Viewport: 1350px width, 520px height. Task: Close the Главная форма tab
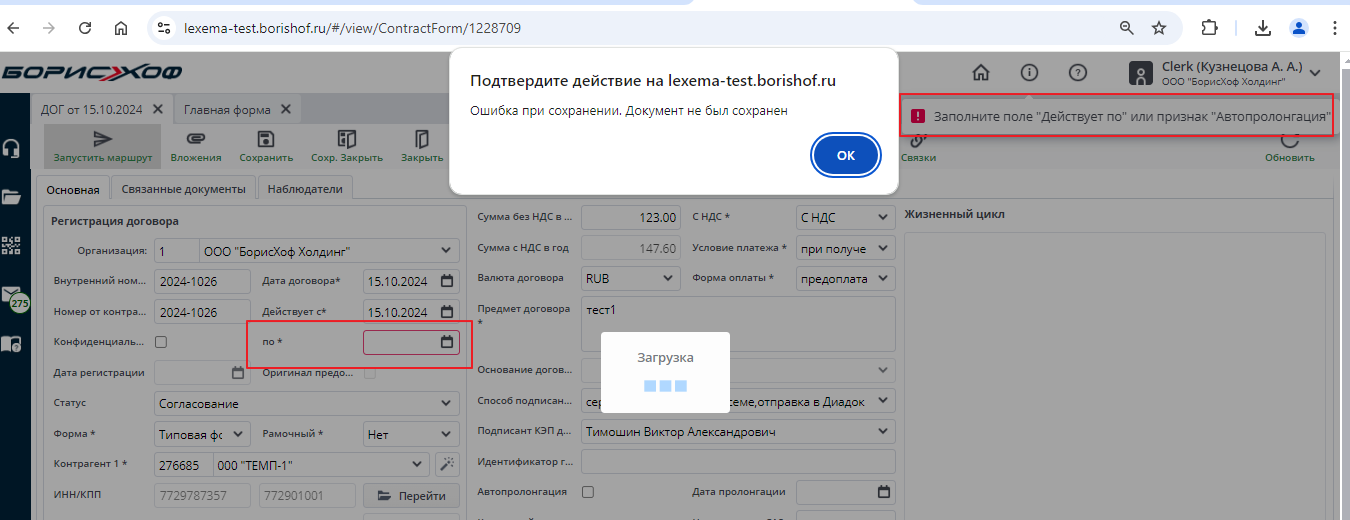pos(286,110)
